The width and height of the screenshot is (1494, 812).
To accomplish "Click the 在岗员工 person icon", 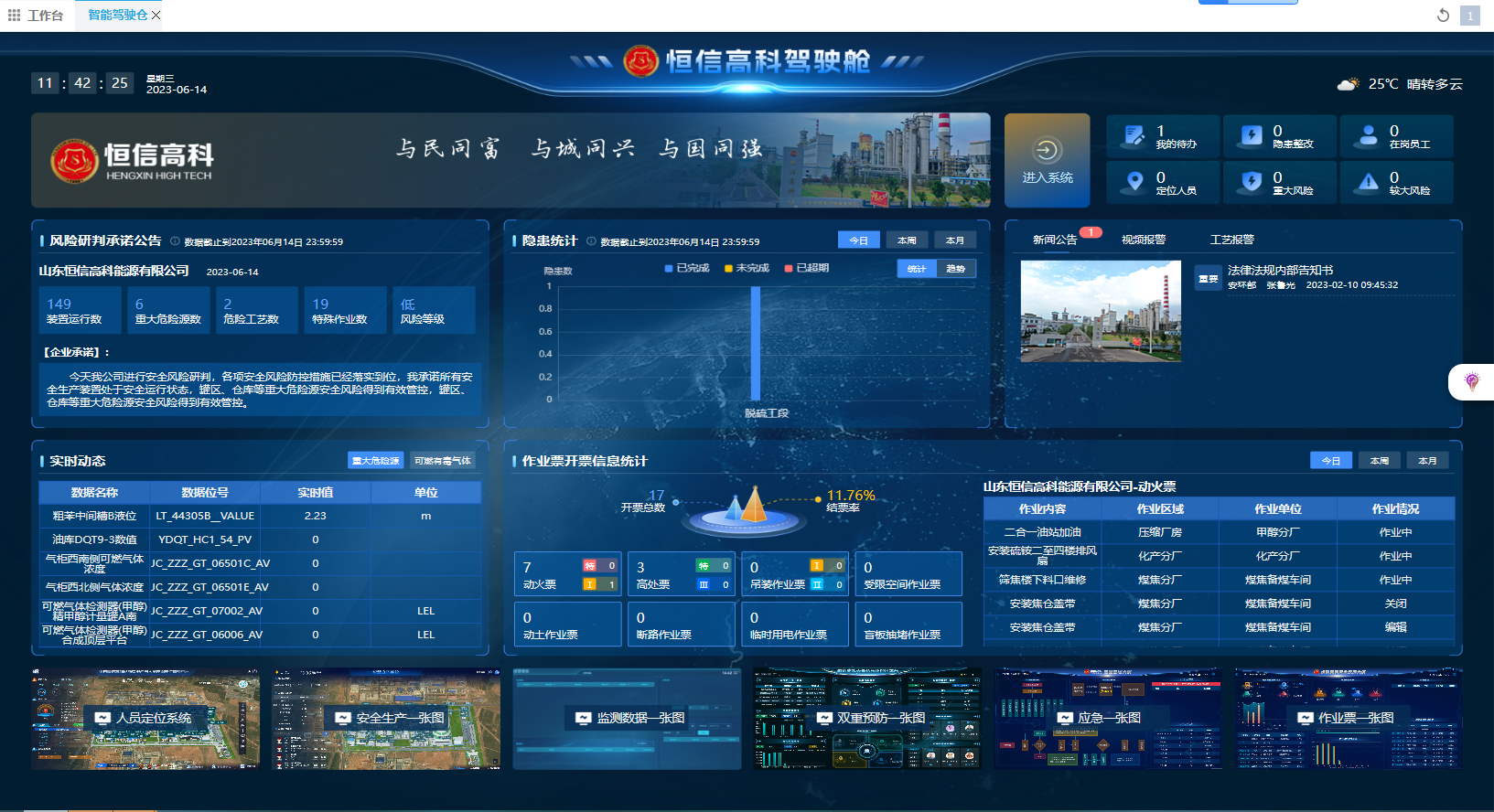I will (1368, 136).
